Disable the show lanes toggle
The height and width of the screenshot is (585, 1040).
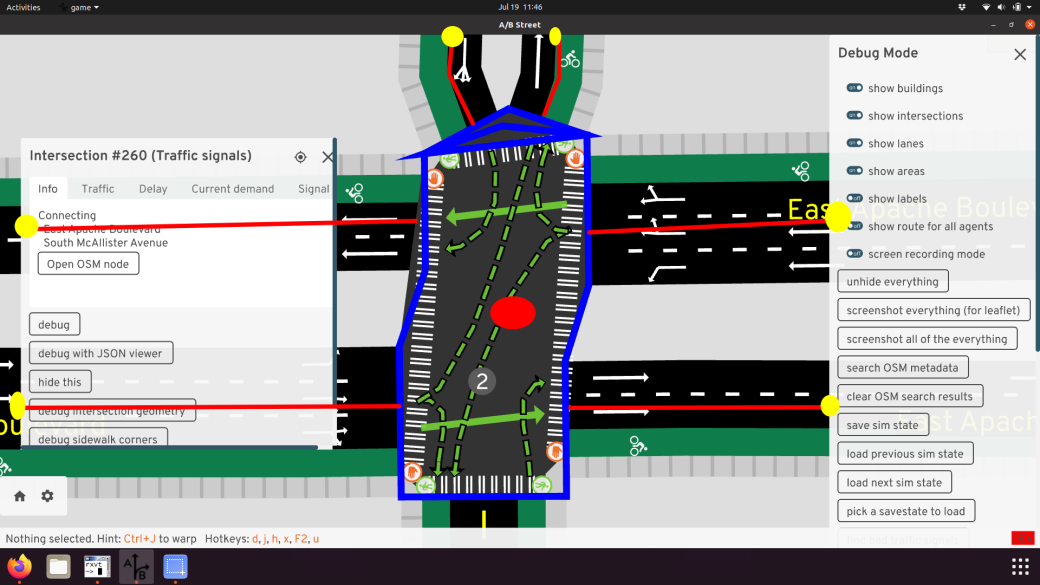[x=854, y=143]
